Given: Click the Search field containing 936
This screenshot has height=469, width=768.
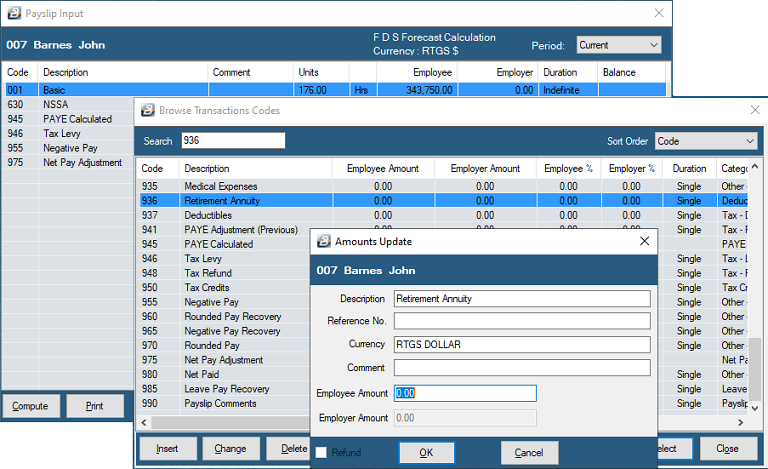Looking at the screenshot, I should point(233,141).
